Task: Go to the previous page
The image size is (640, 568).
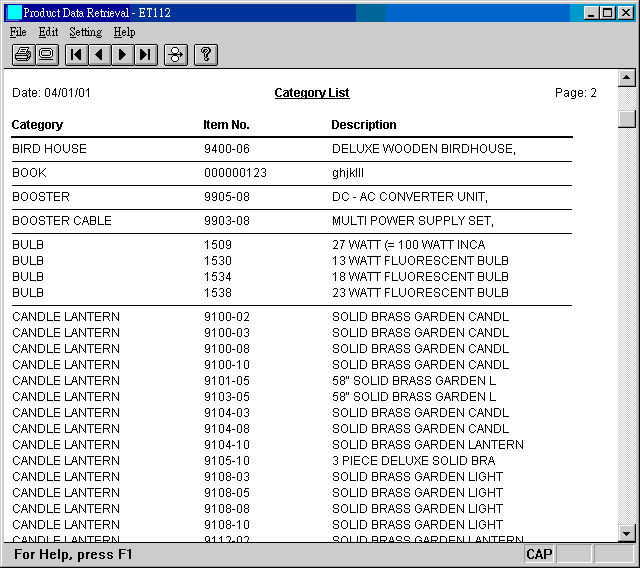Action: 99,54
